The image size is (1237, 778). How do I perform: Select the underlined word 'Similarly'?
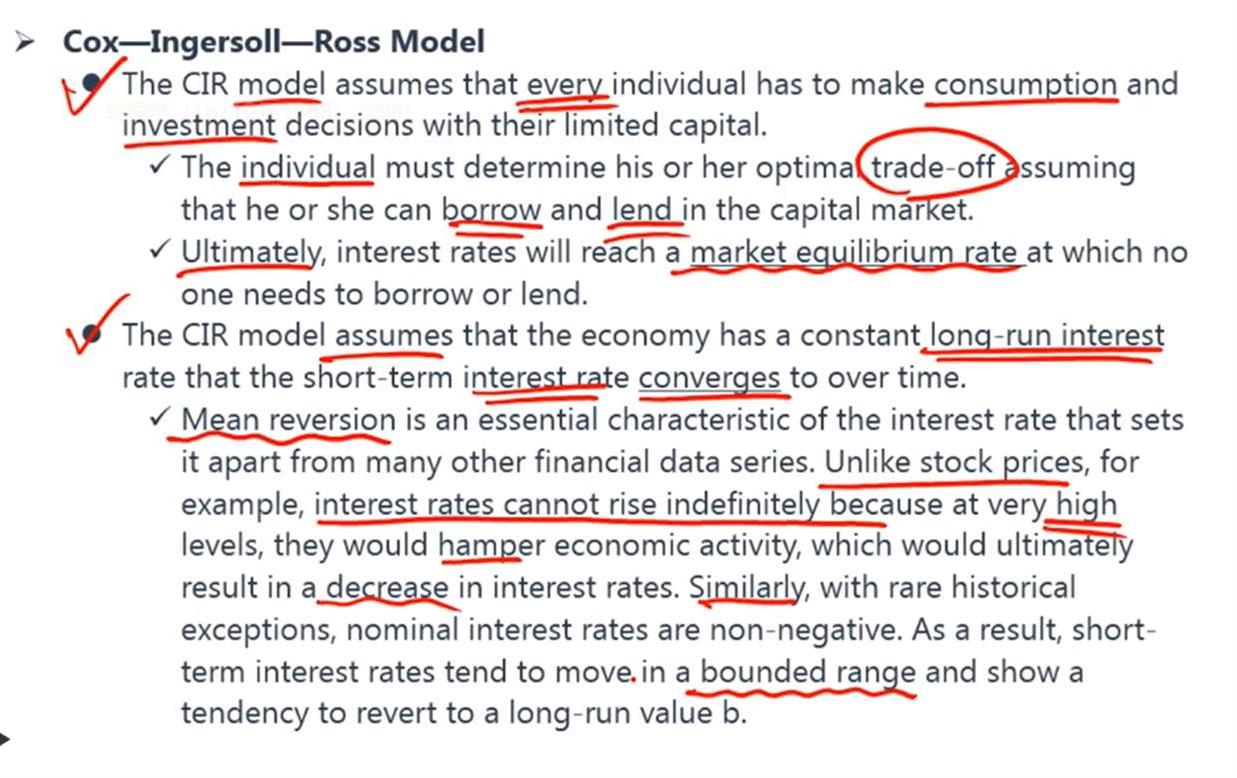tap(745, 589)
